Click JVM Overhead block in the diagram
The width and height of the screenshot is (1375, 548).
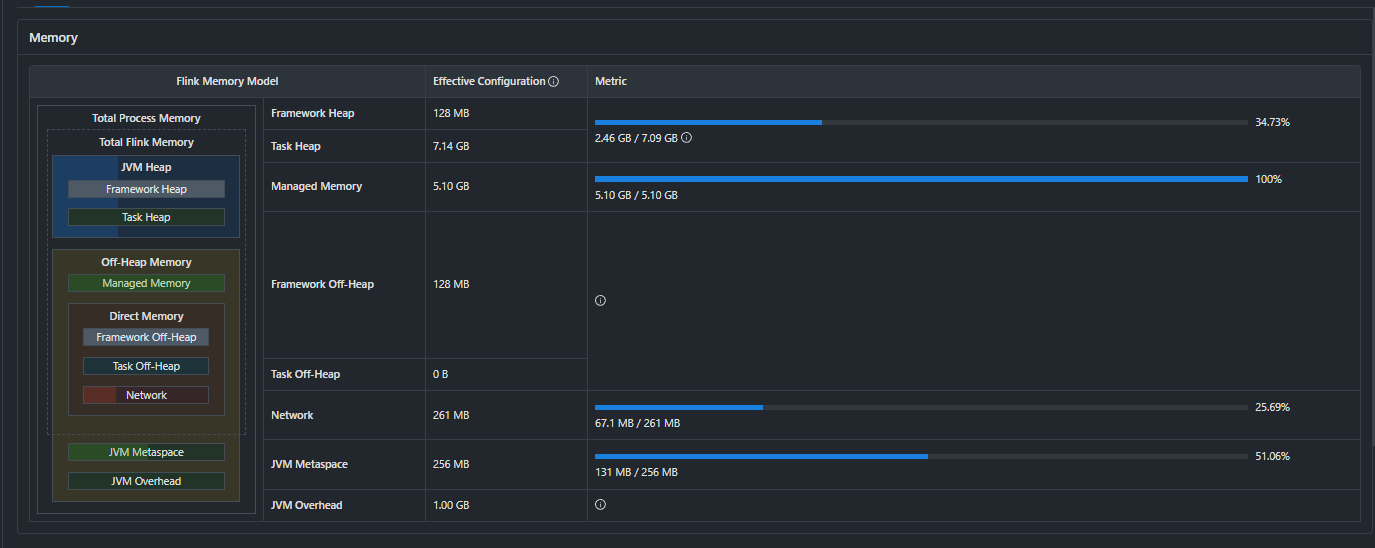pyautogui.click(x=146, y=481)
